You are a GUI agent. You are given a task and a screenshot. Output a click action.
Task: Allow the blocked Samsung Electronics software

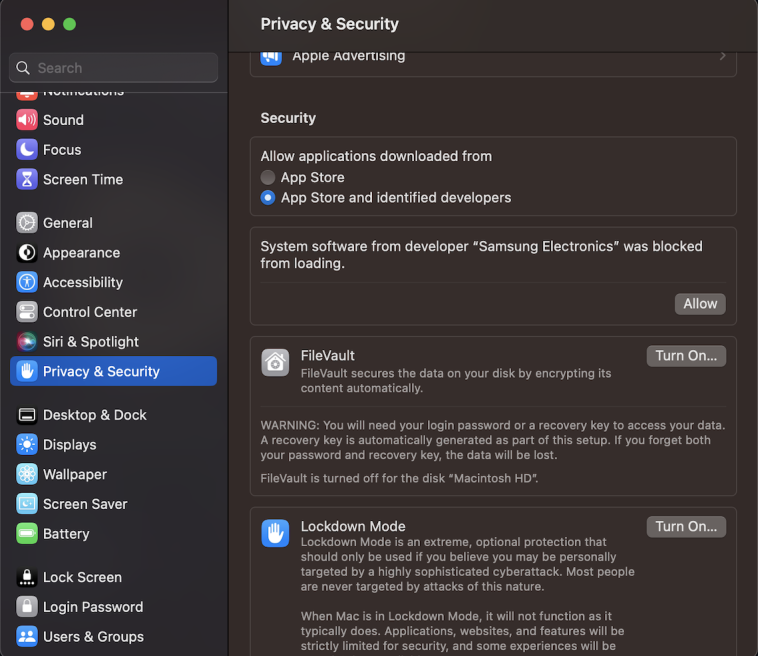point(700,304)
